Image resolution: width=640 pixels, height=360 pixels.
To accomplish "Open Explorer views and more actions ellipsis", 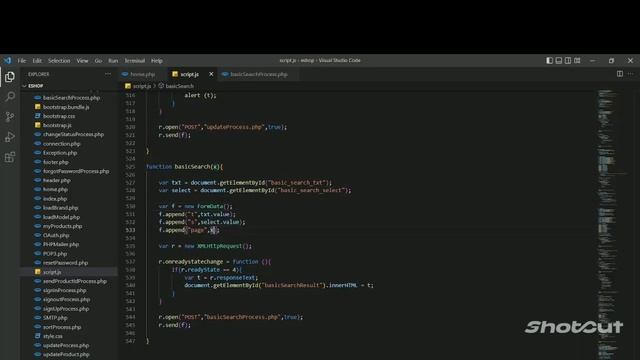I will (x=108, y=74).
